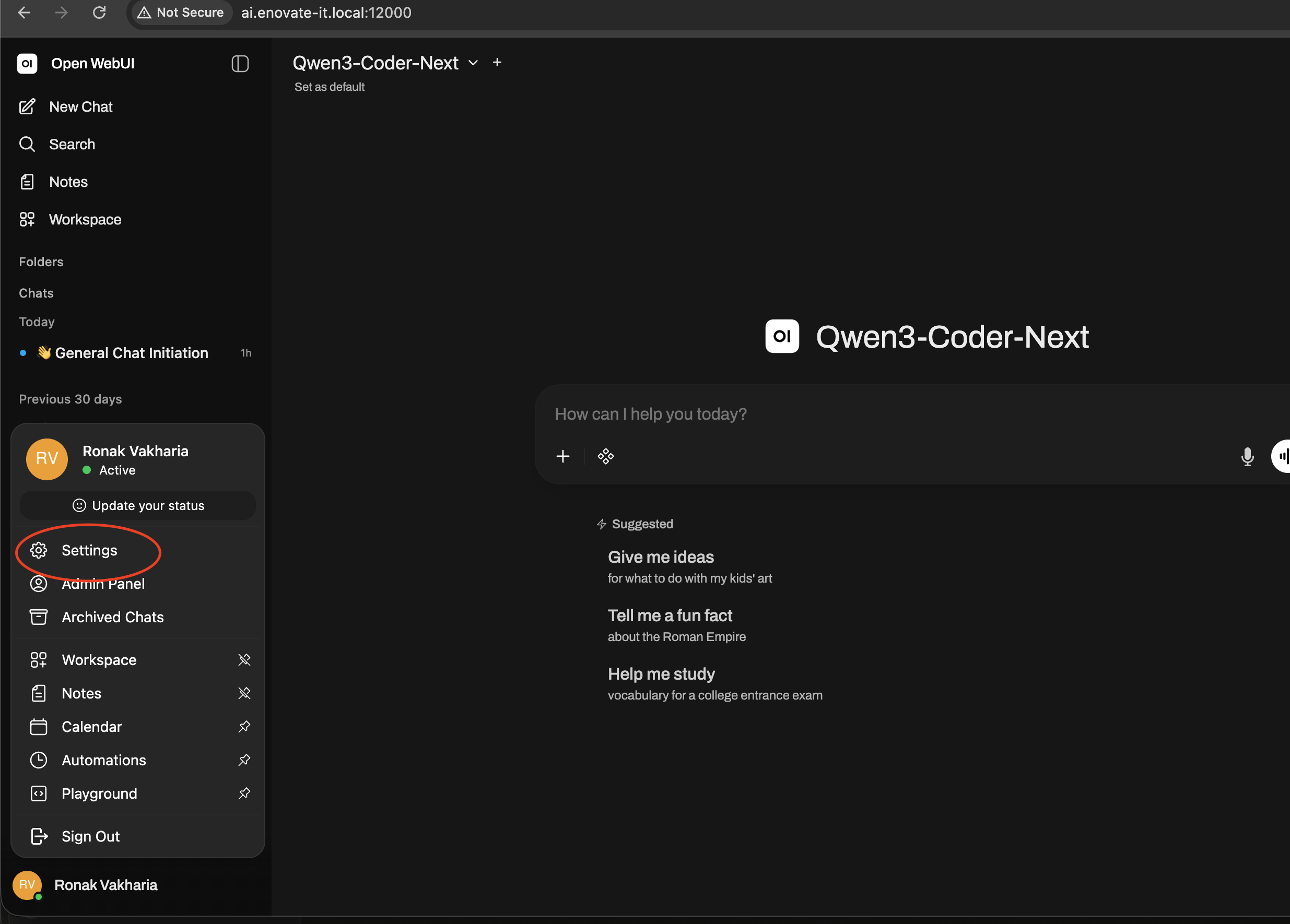
Task: Expand the Folders section
Action: 41,262
